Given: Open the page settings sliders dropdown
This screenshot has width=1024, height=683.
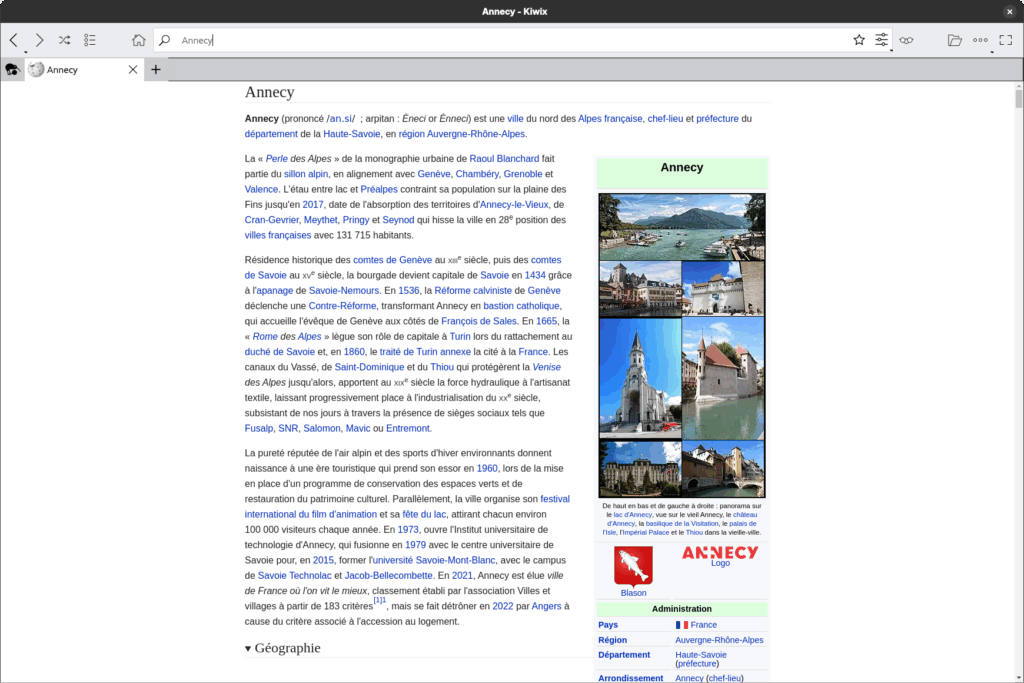Looking at the screenshot, I should click(881, 40).
